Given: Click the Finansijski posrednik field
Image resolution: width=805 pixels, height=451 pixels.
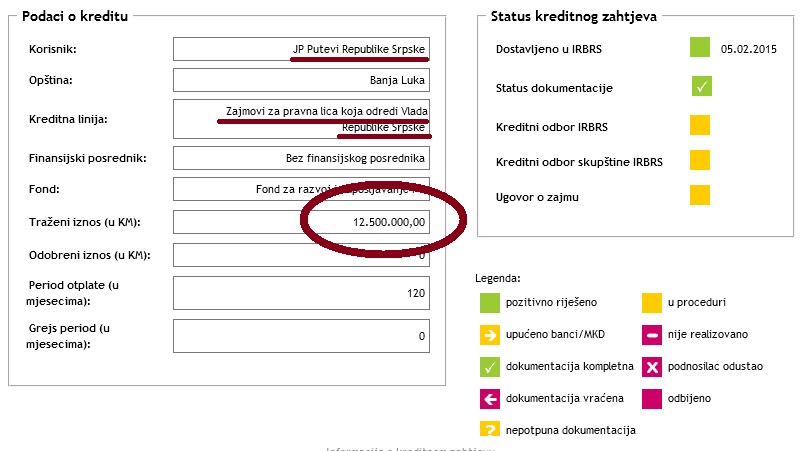Looking at the screenshot, I should tap(300, 158).
